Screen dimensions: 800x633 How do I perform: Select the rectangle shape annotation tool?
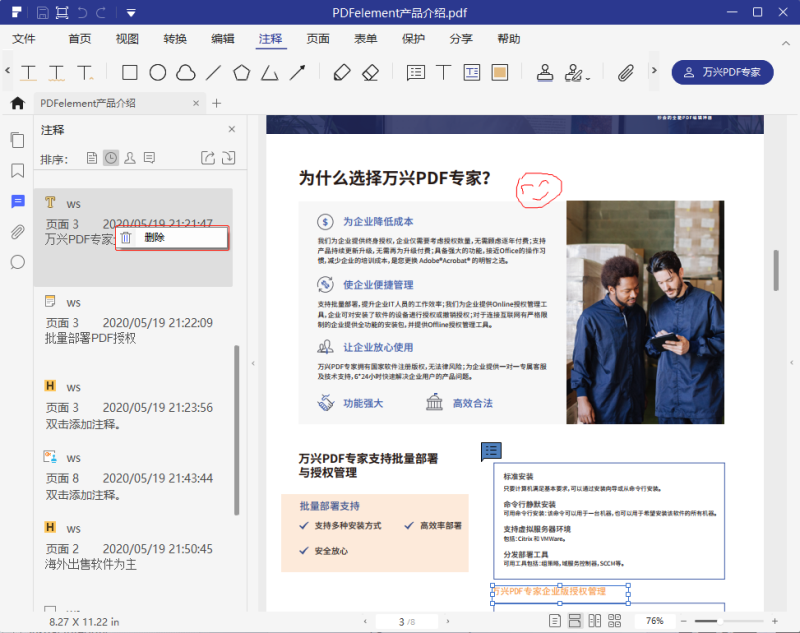[x=131, y=72]
